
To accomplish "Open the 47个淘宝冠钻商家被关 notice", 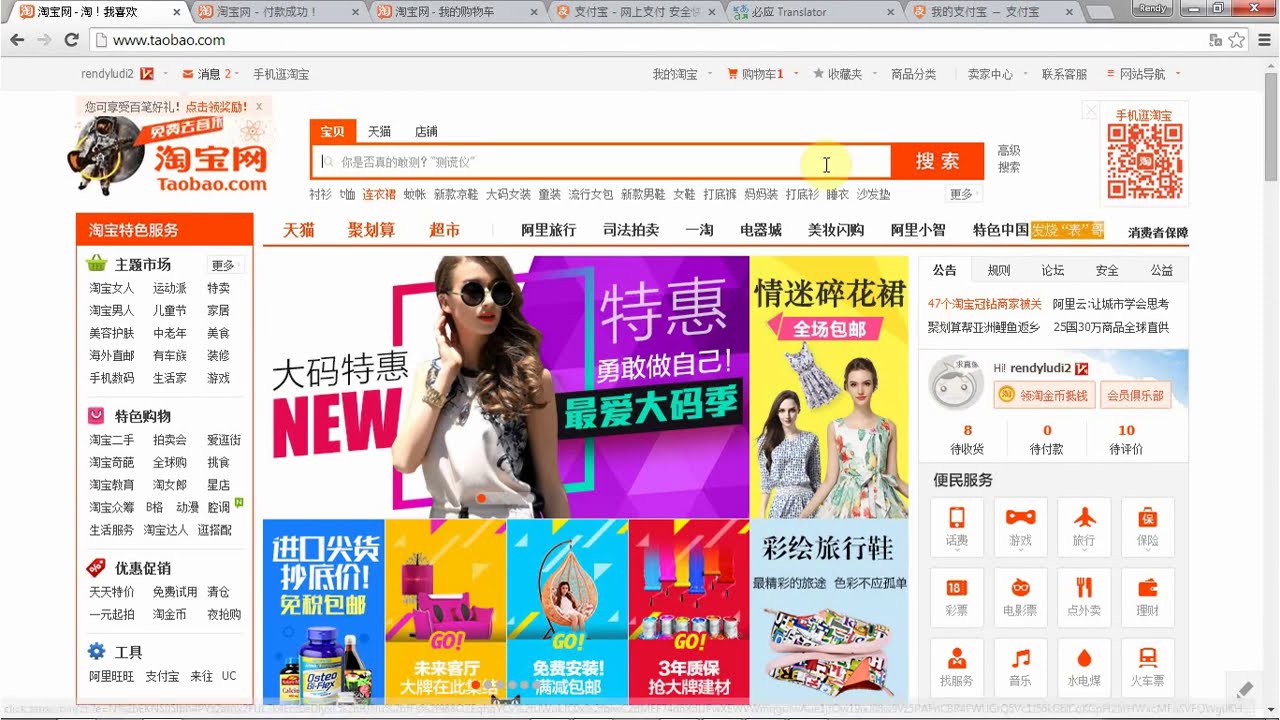I will [984, 304].
